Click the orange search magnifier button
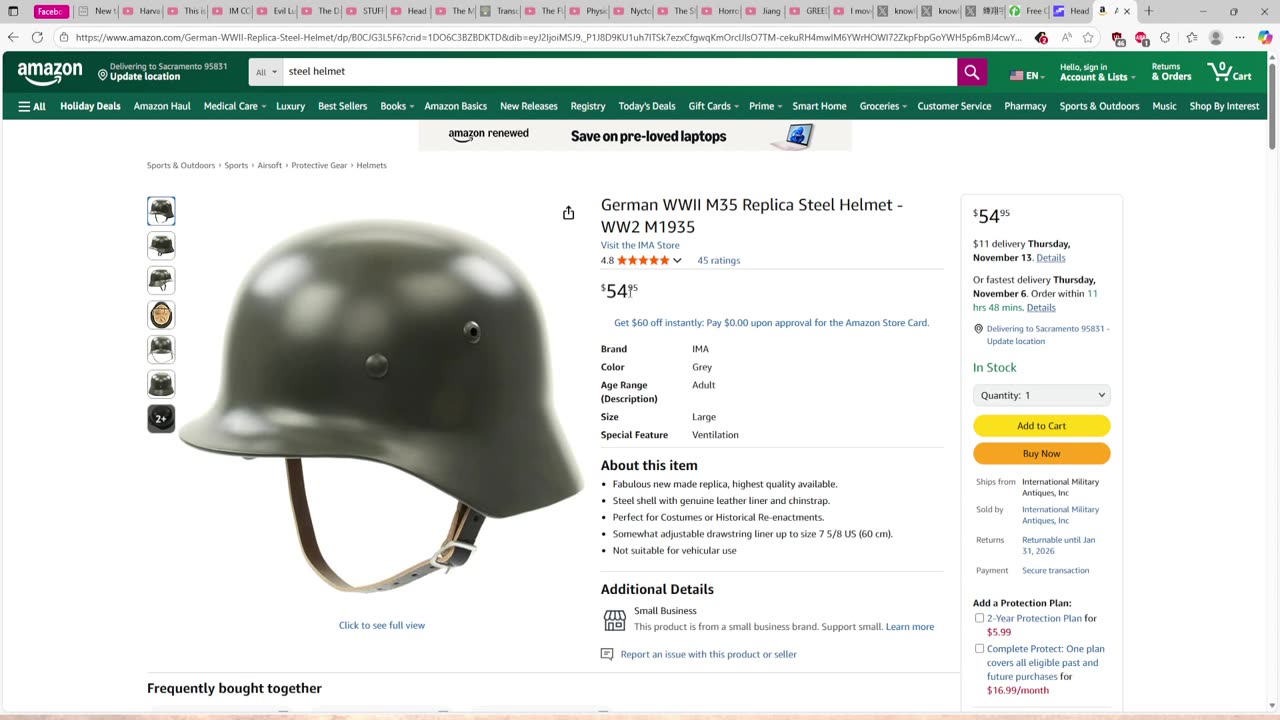This screenshot has height=720, width=1280. point(971,72)
